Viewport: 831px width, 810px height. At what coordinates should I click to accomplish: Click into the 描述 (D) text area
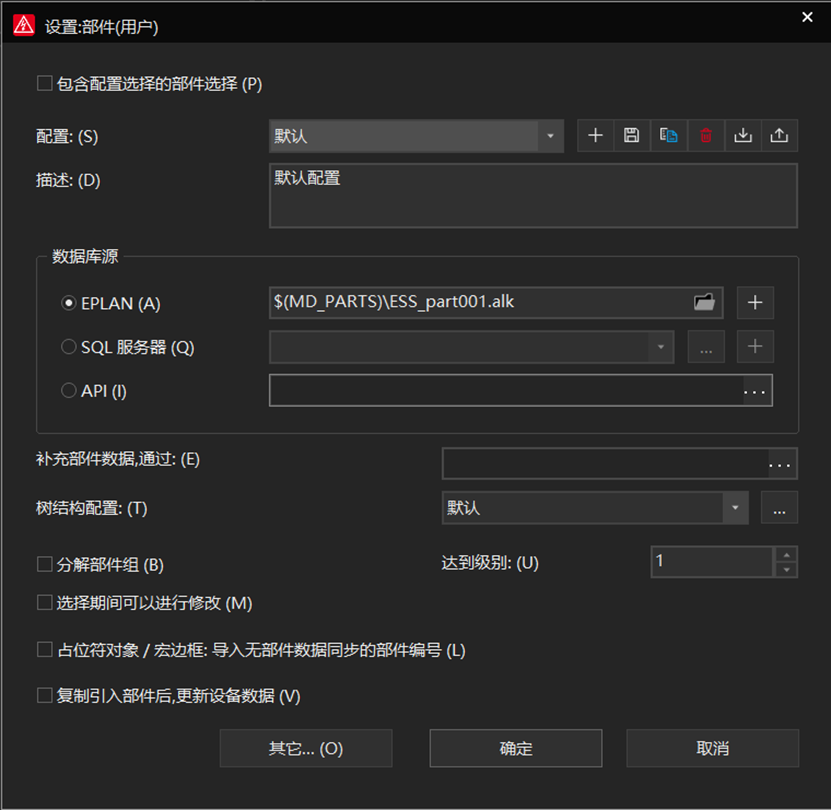click(x=533, y=196)
